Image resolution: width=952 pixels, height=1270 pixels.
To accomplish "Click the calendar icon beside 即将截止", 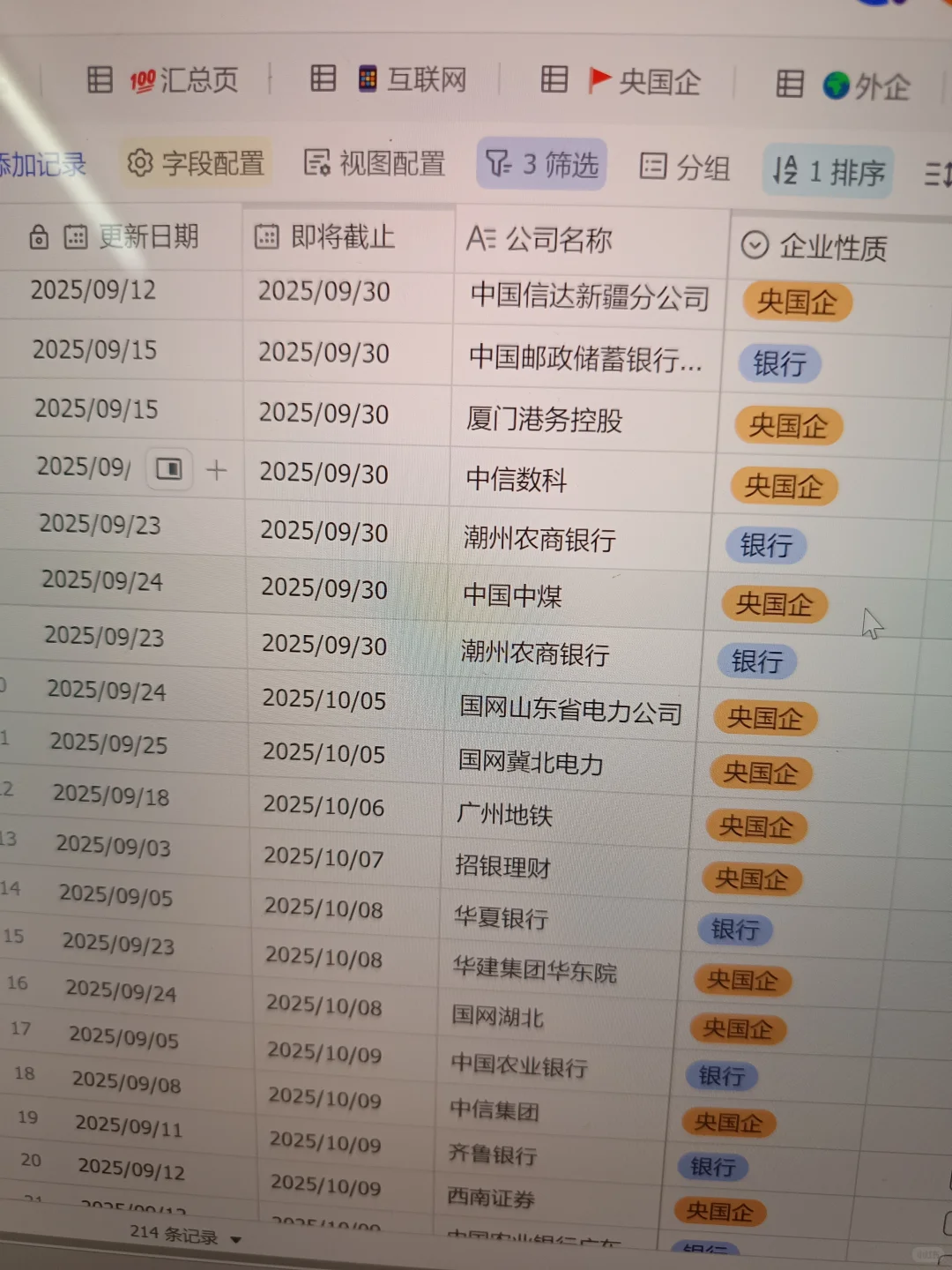I will pos(266,236).
